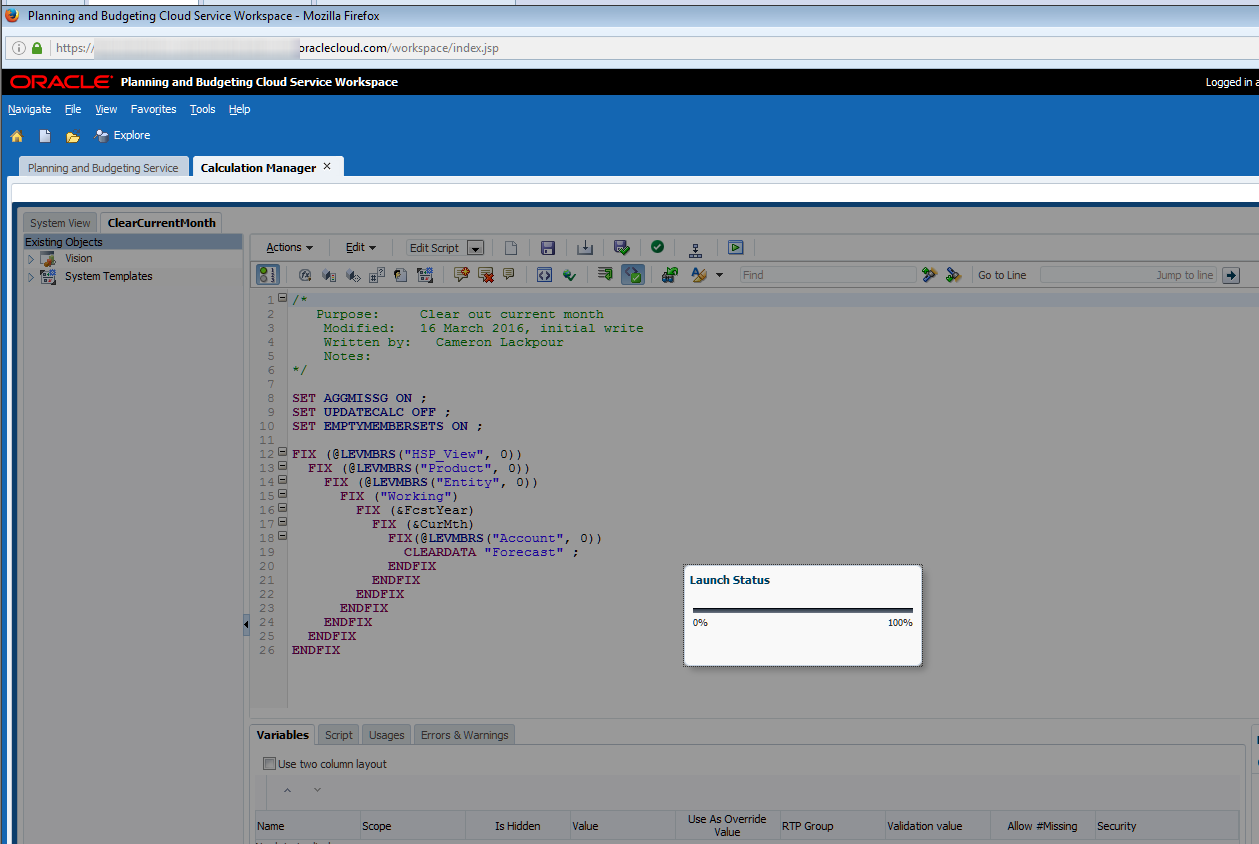Click the Validate and Save icon
1259x844 pixels.
pos(621,247)
